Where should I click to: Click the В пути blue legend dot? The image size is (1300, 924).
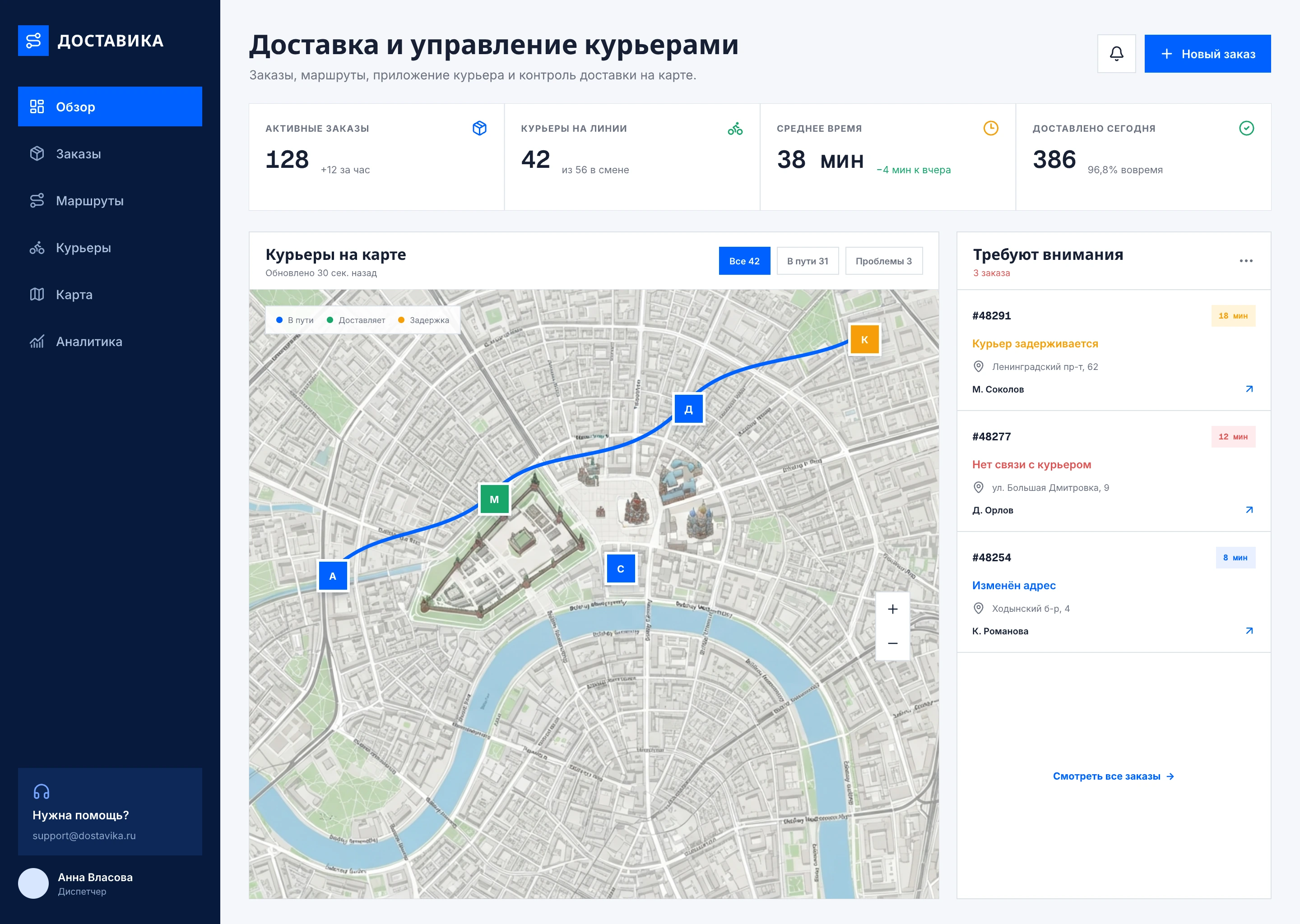pyautogui.click(x=279, y=320)
